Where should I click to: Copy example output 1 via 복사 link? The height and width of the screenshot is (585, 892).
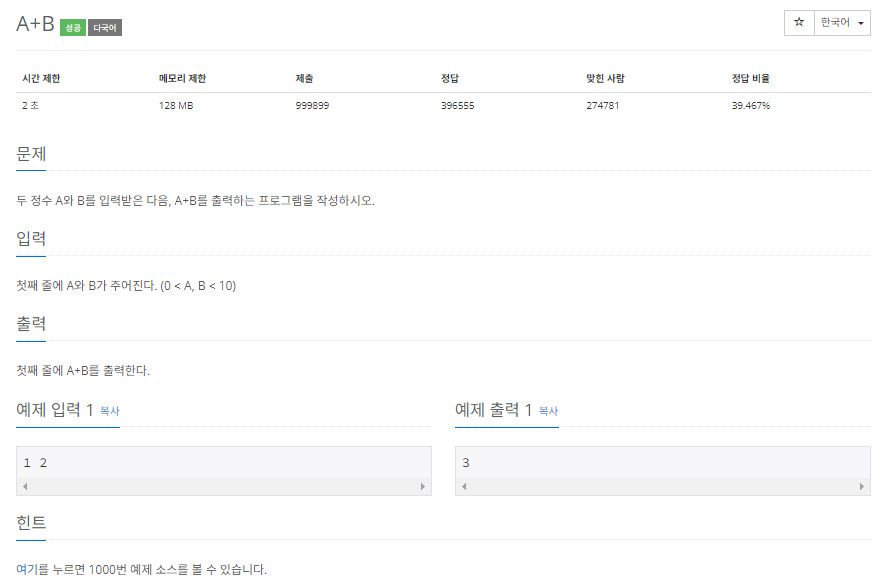[x=548, y=411]
